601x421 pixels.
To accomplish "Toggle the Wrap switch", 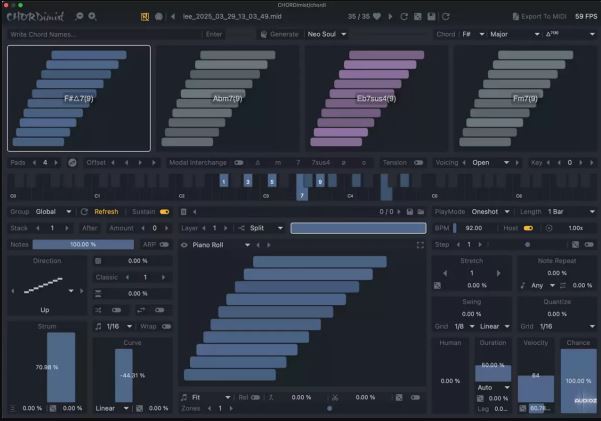I will click(166, 326).
